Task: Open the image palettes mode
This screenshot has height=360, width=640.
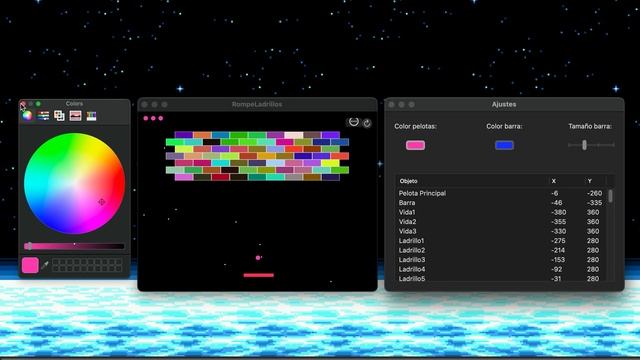Action: [76, 116]
